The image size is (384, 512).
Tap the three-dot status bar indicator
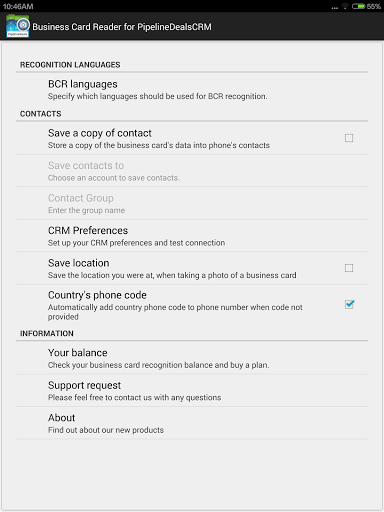[335, 8]
